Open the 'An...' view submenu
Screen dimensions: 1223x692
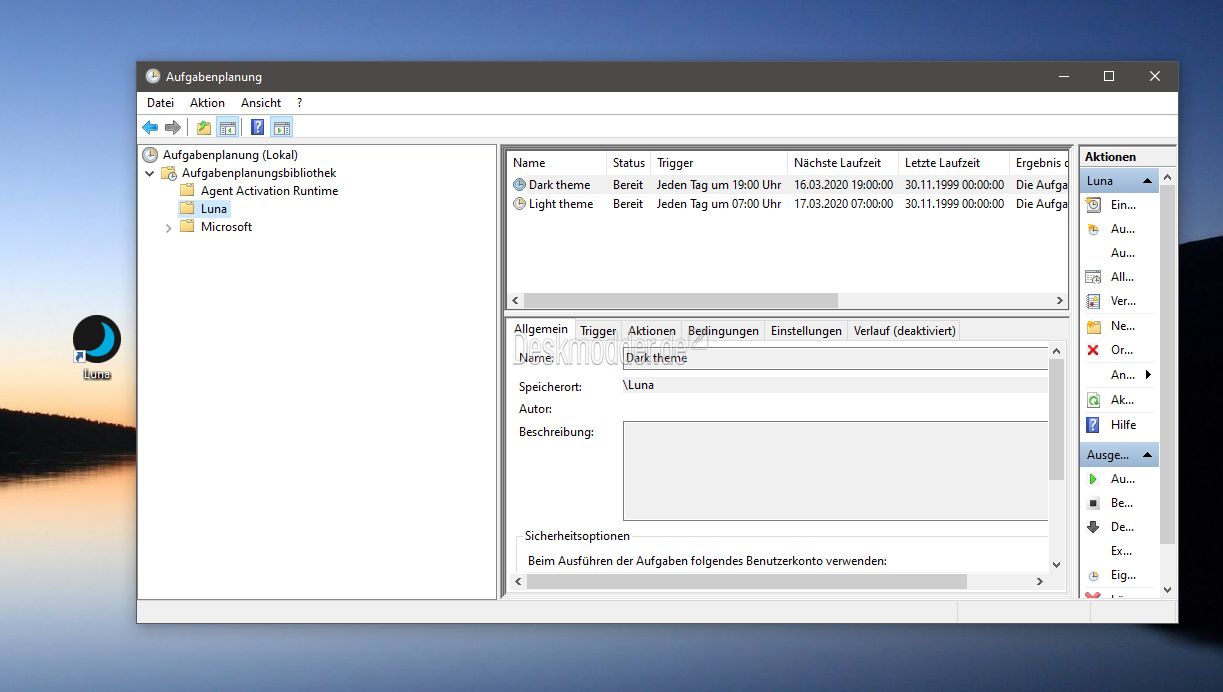coord(1122,375)
